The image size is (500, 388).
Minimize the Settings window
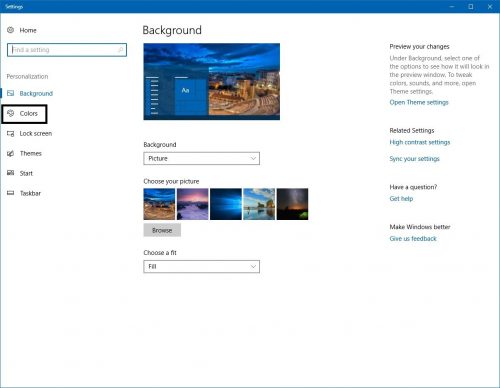[x=452, y=7]
